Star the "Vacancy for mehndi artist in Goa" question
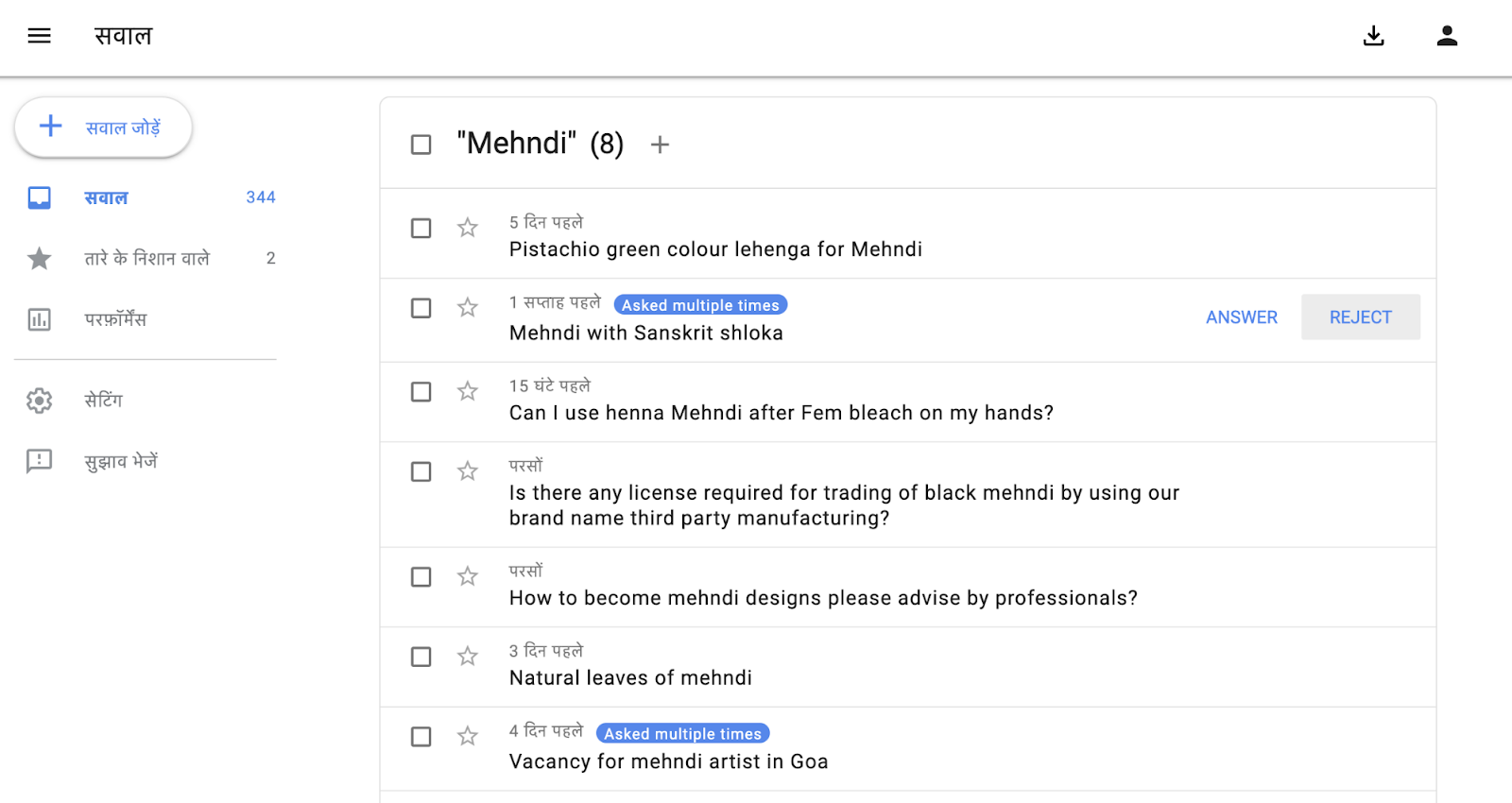The image size is (1512, 803). pyautogui.click(x=467, y=737)
